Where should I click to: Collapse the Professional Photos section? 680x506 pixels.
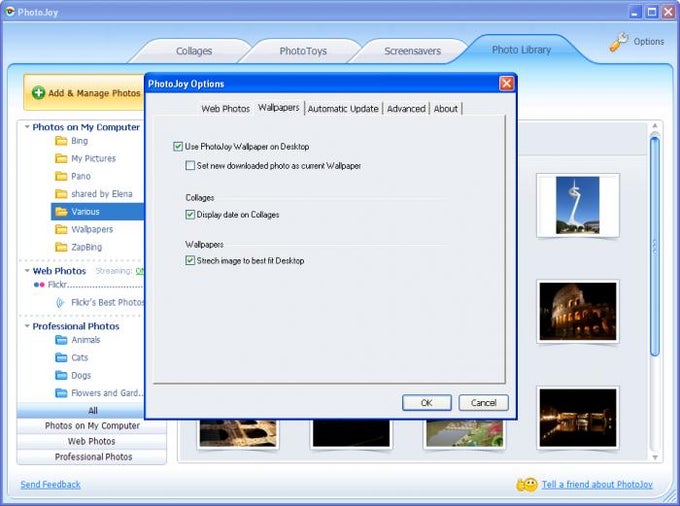click(27, 326)
